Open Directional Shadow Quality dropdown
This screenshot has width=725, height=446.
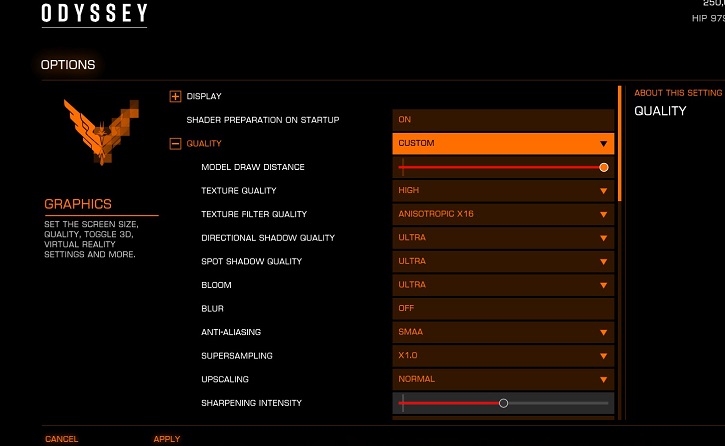click(503, 238)
